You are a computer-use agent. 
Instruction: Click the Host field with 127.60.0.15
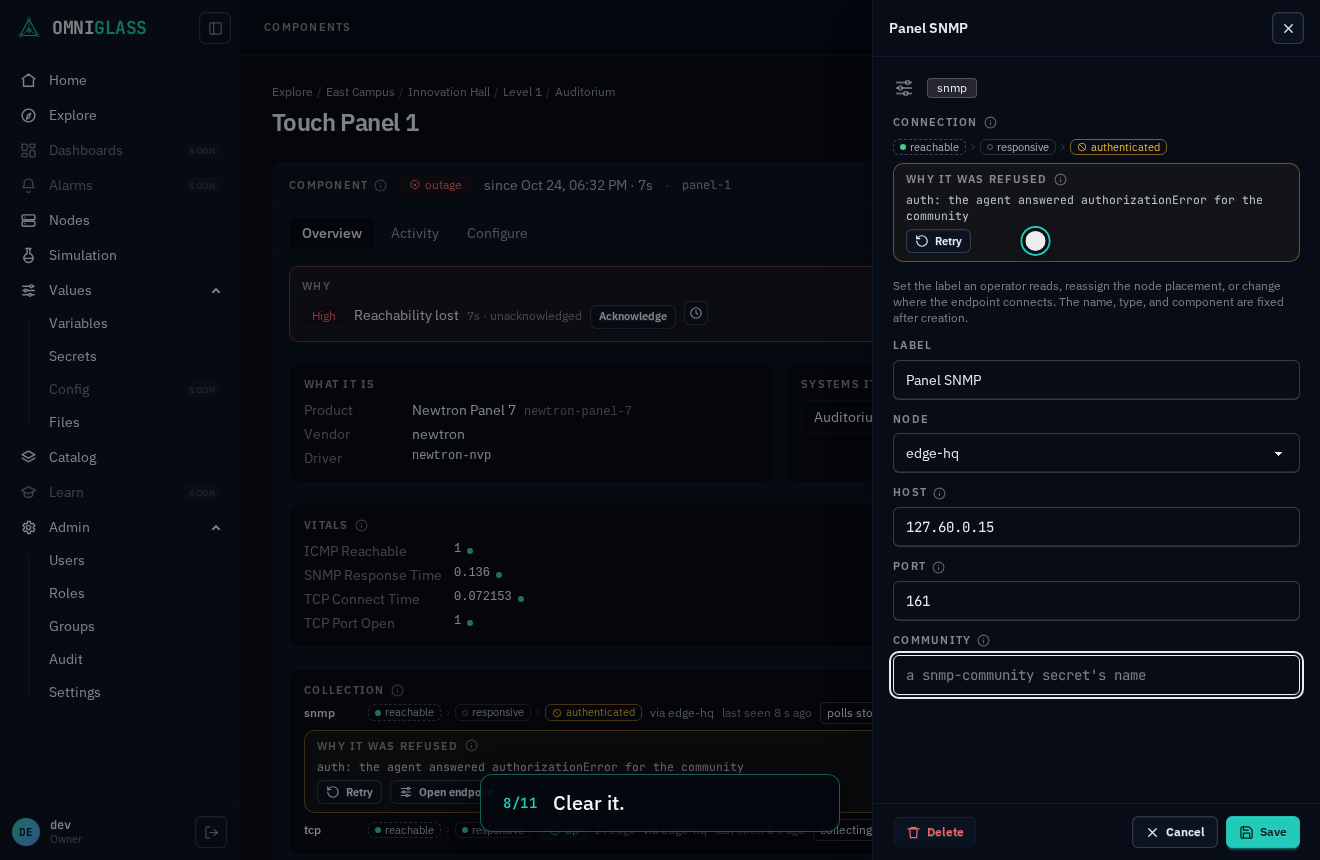point(1096,527)
